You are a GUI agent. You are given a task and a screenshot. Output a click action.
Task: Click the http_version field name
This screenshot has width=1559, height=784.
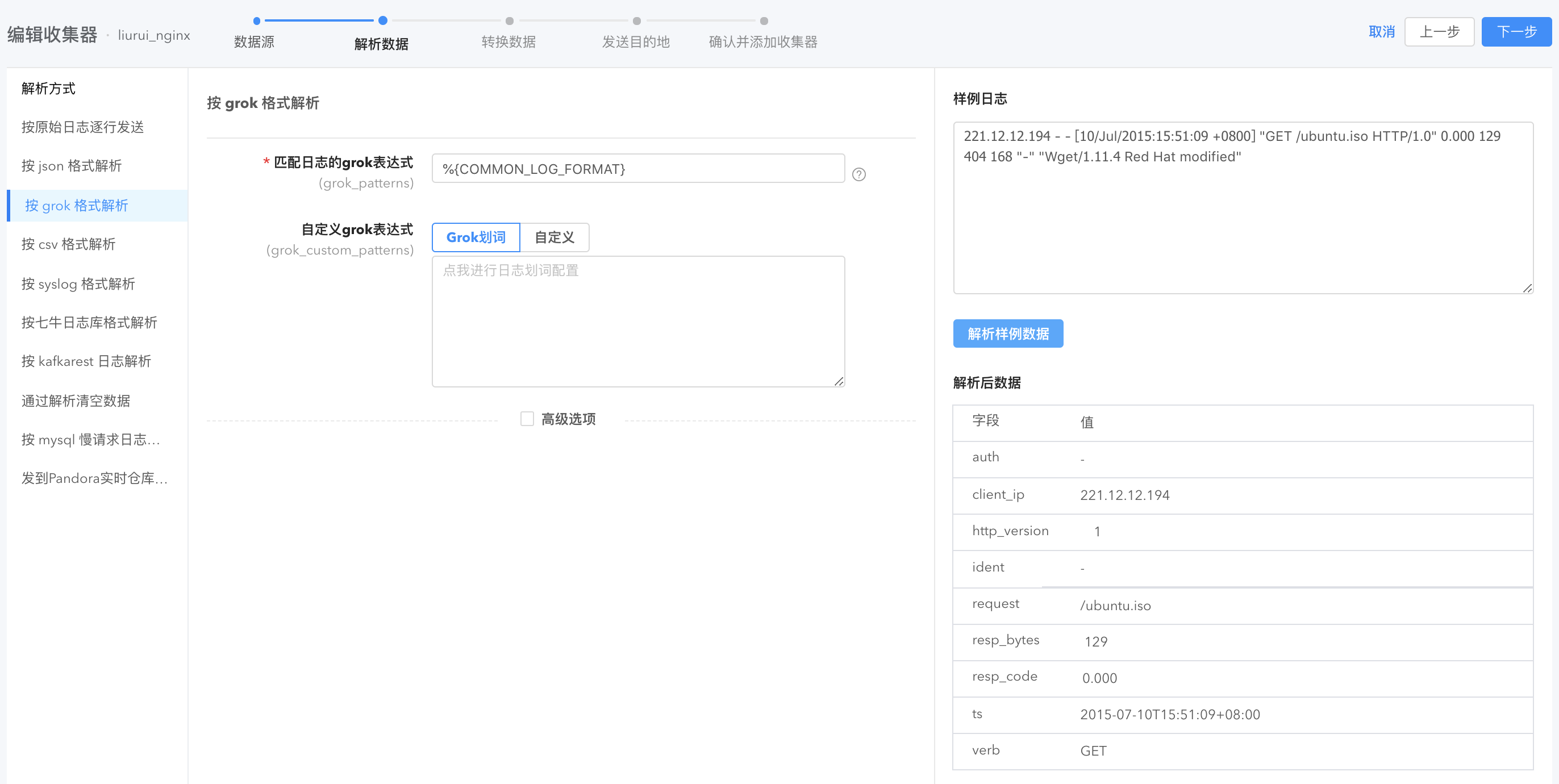point(1010,531)
